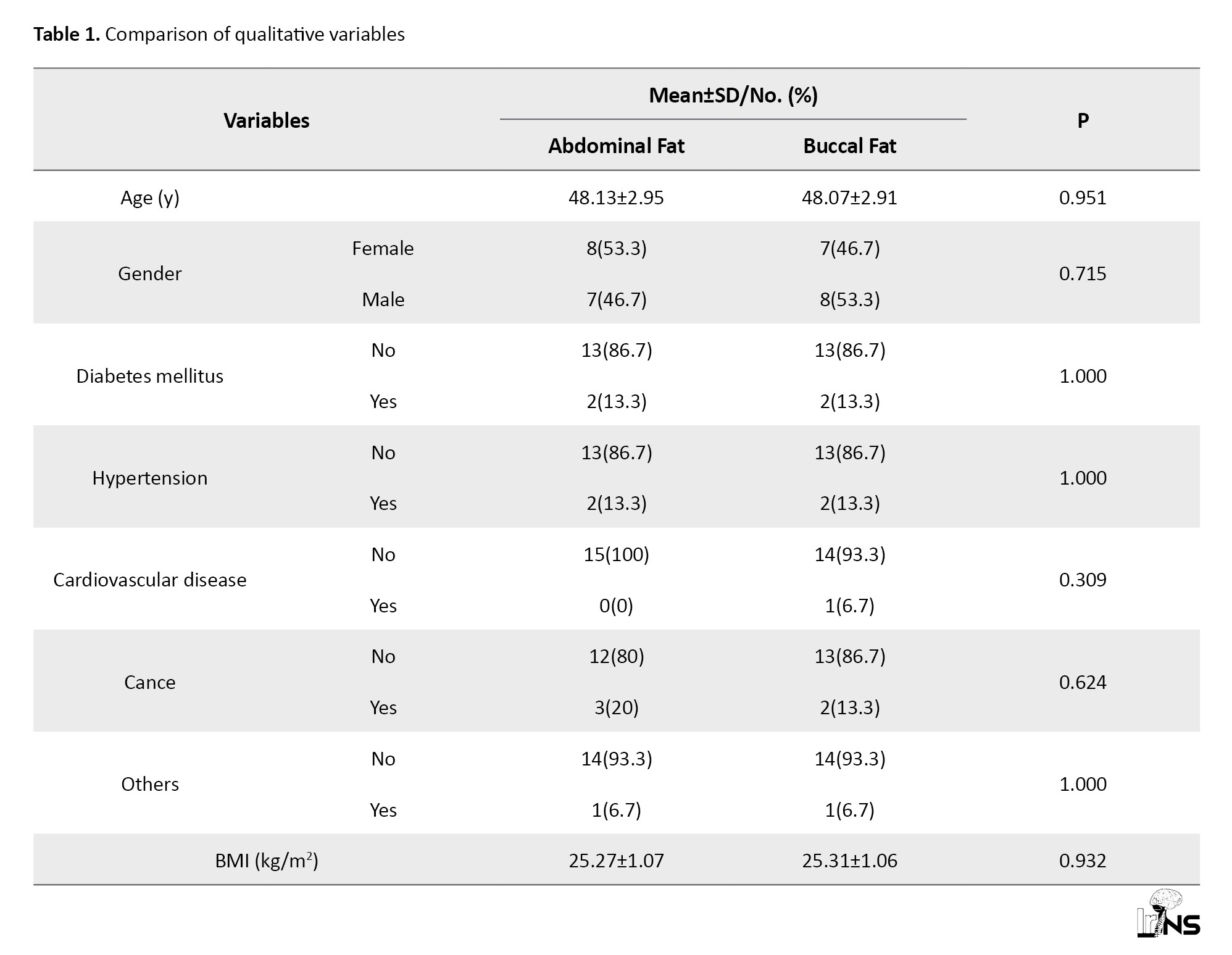Click the 0.624 P value cell
Image resolution: width=1232 pixels, height=955 pixels.
pos(1083,682)
